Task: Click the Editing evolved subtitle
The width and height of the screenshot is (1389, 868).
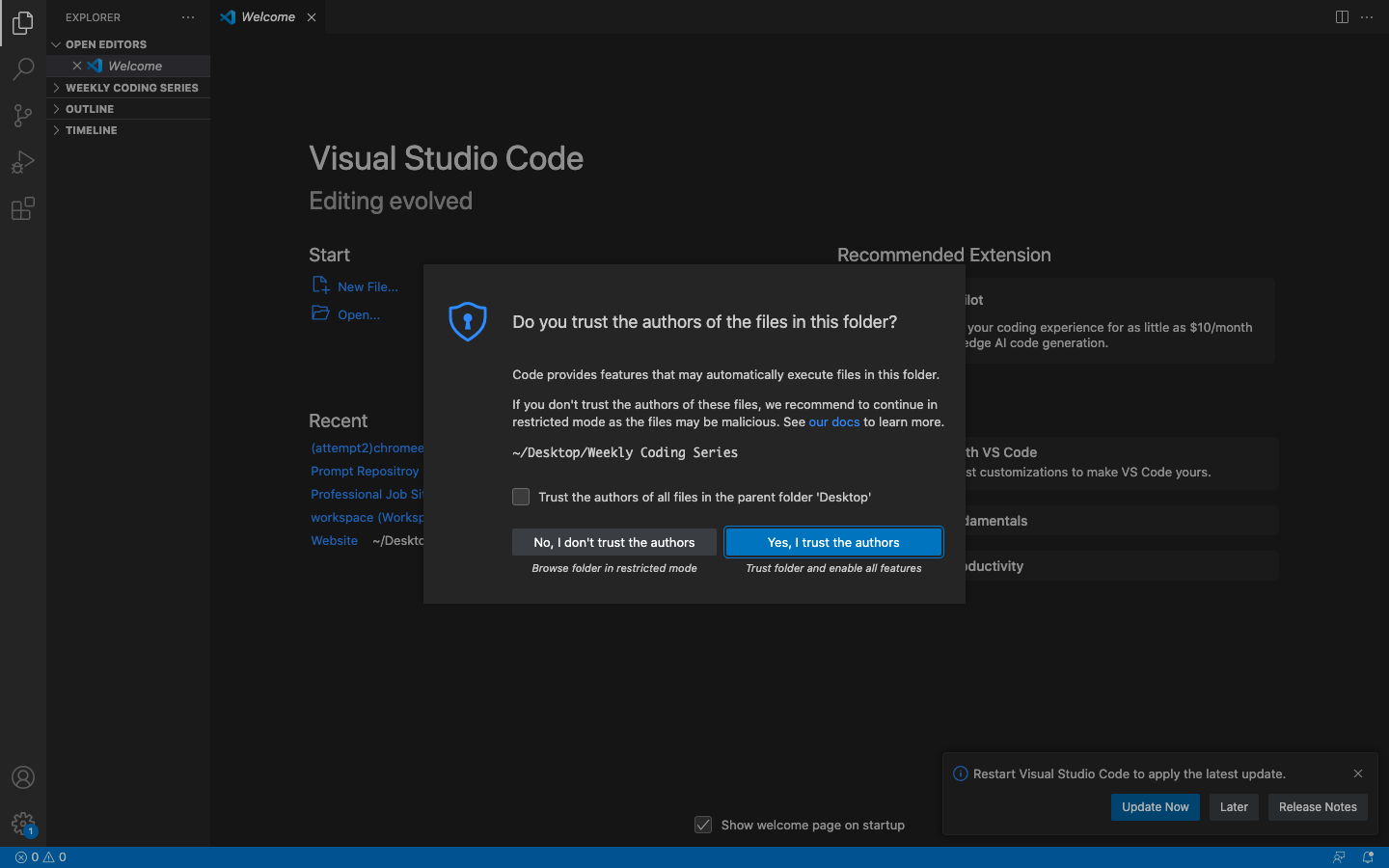Action: (391, 201)
